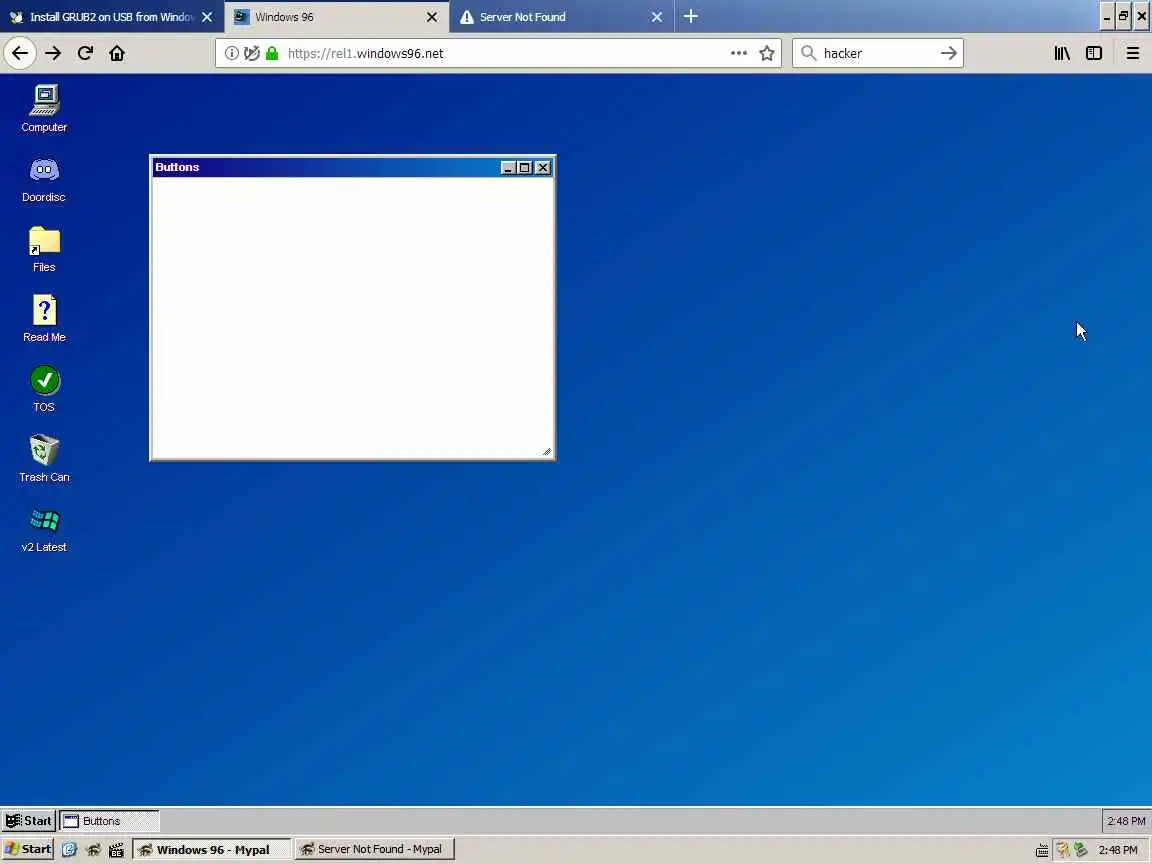Open the Trash Can icon
The image size is (1152, 864).
click(44, 458)
